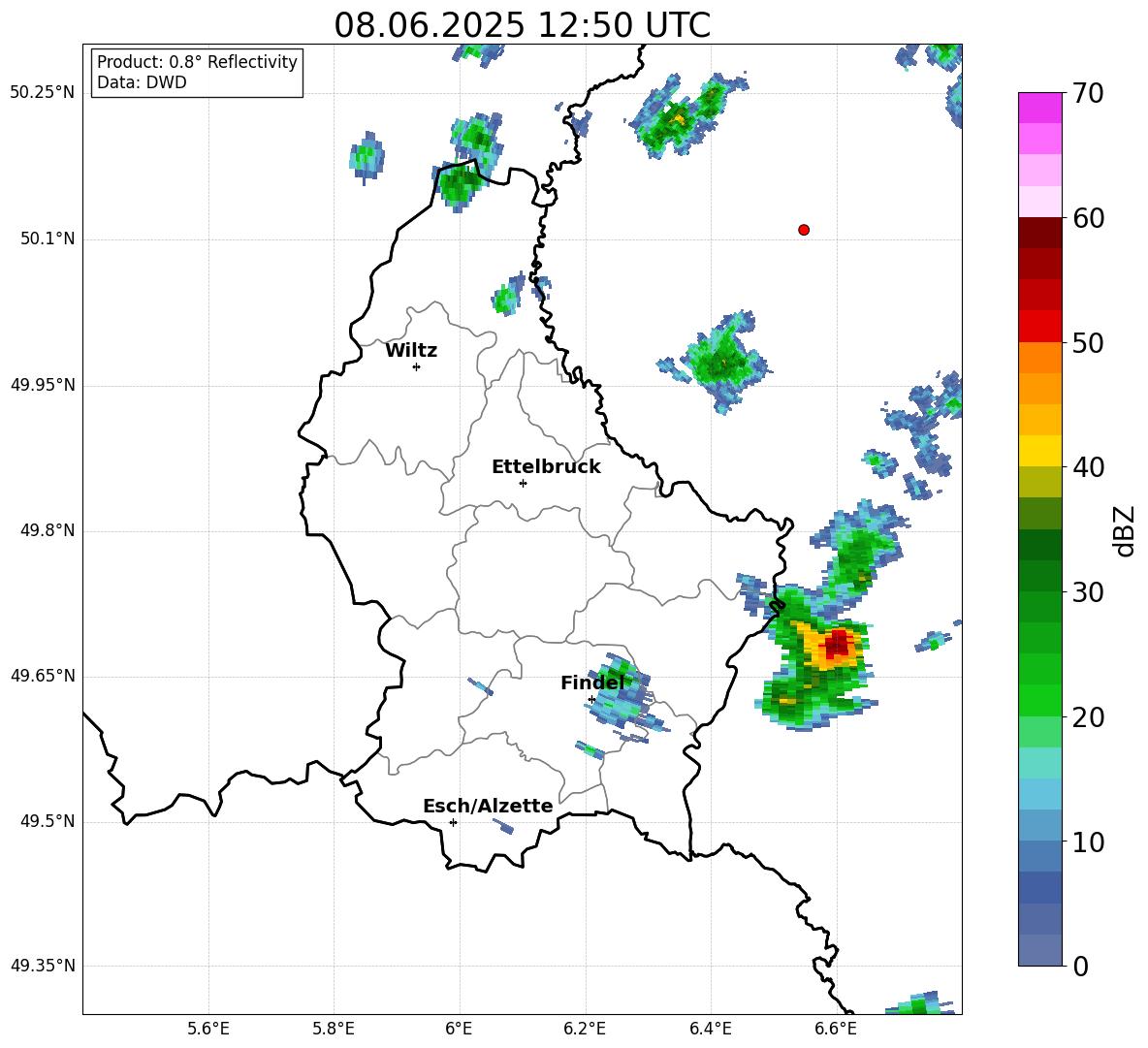Image resolution: width=1148 pixels, height=1048 pixels.
Task: Click the Findel cross marker
Action: click(592, 700)
